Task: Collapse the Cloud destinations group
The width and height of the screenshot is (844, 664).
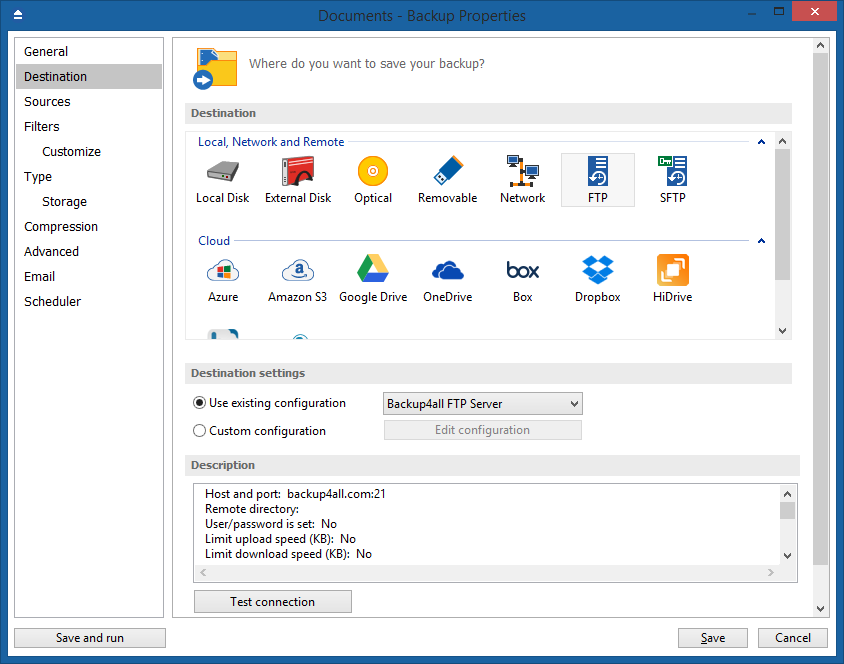Action: tap(761, 241)
